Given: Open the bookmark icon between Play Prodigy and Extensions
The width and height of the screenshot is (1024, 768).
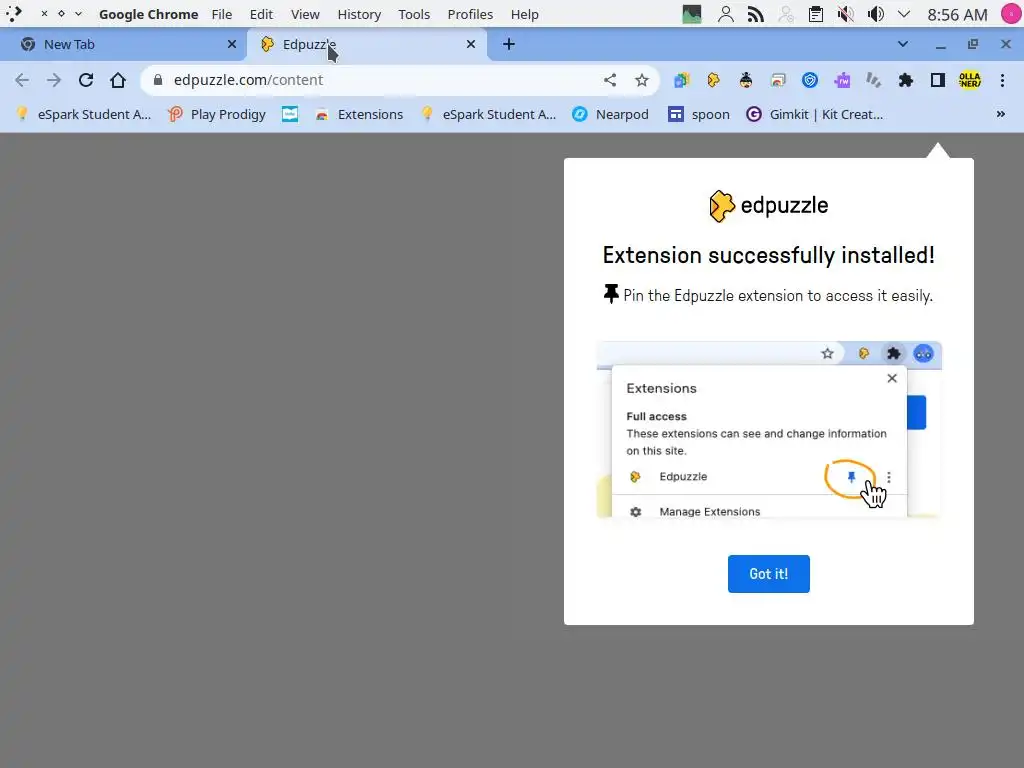Looking at the screenshot, I should 290,114.
